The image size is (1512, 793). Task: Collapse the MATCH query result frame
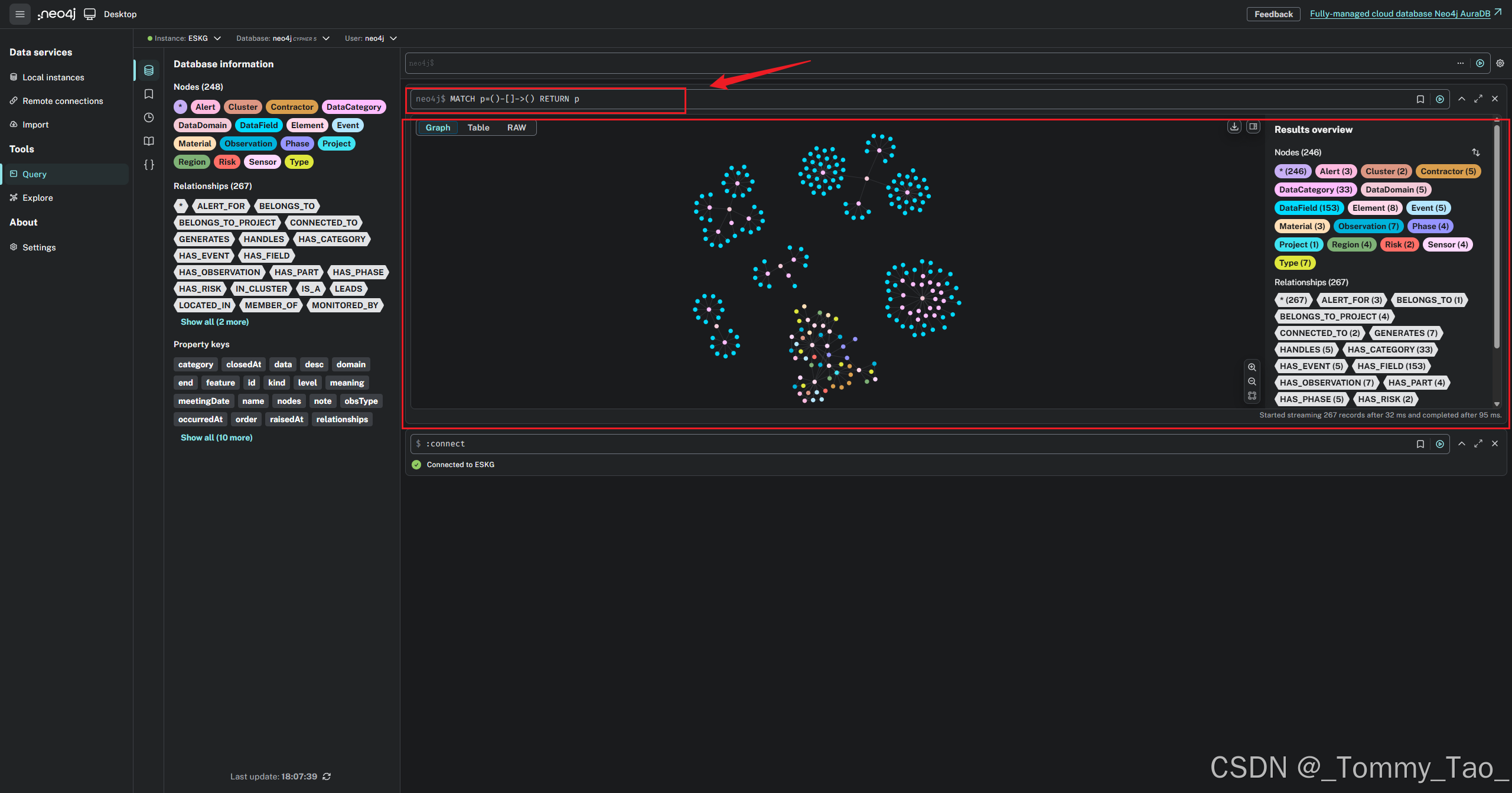click(1462, 99)
